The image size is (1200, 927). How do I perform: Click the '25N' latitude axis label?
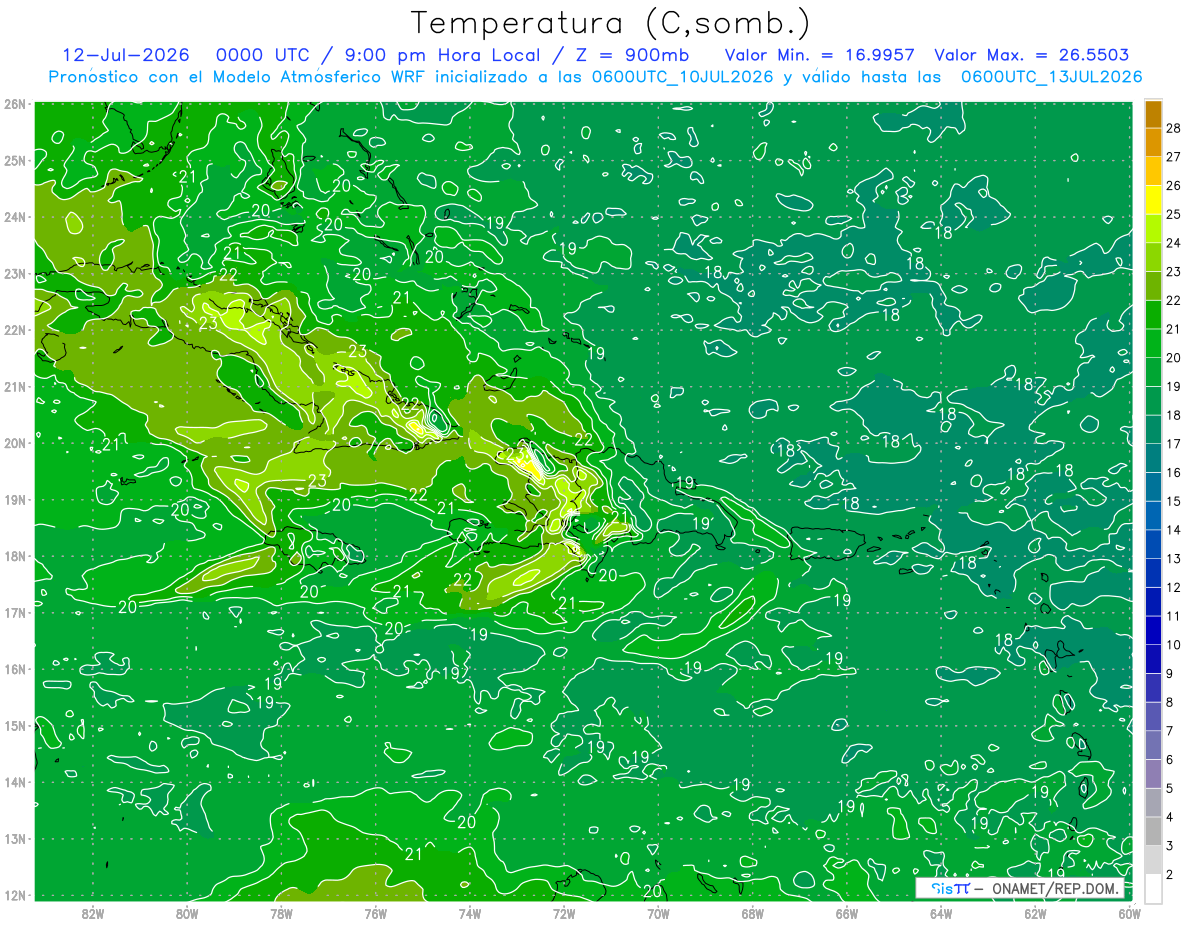click(14, 160)
